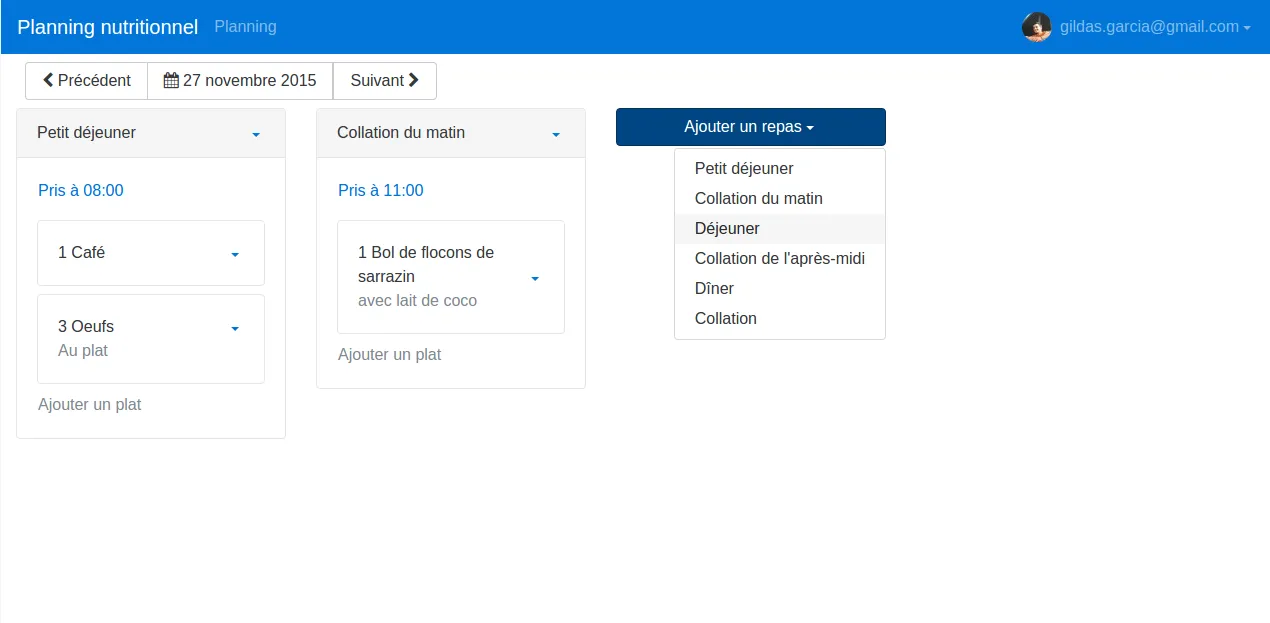The image size is (1270, 623).
Task: Expand options caret on the 3 Oeufs item
Action: tap(235, 327)
